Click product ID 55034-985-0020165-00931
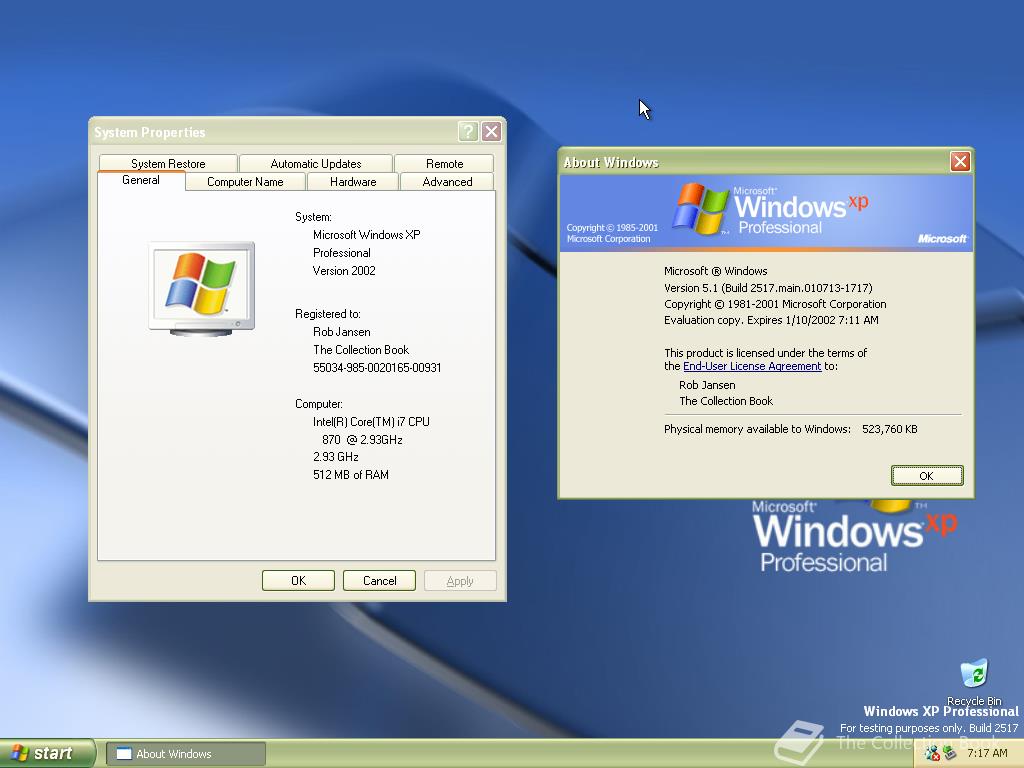The image size is (1024, 768). [377, 368]
